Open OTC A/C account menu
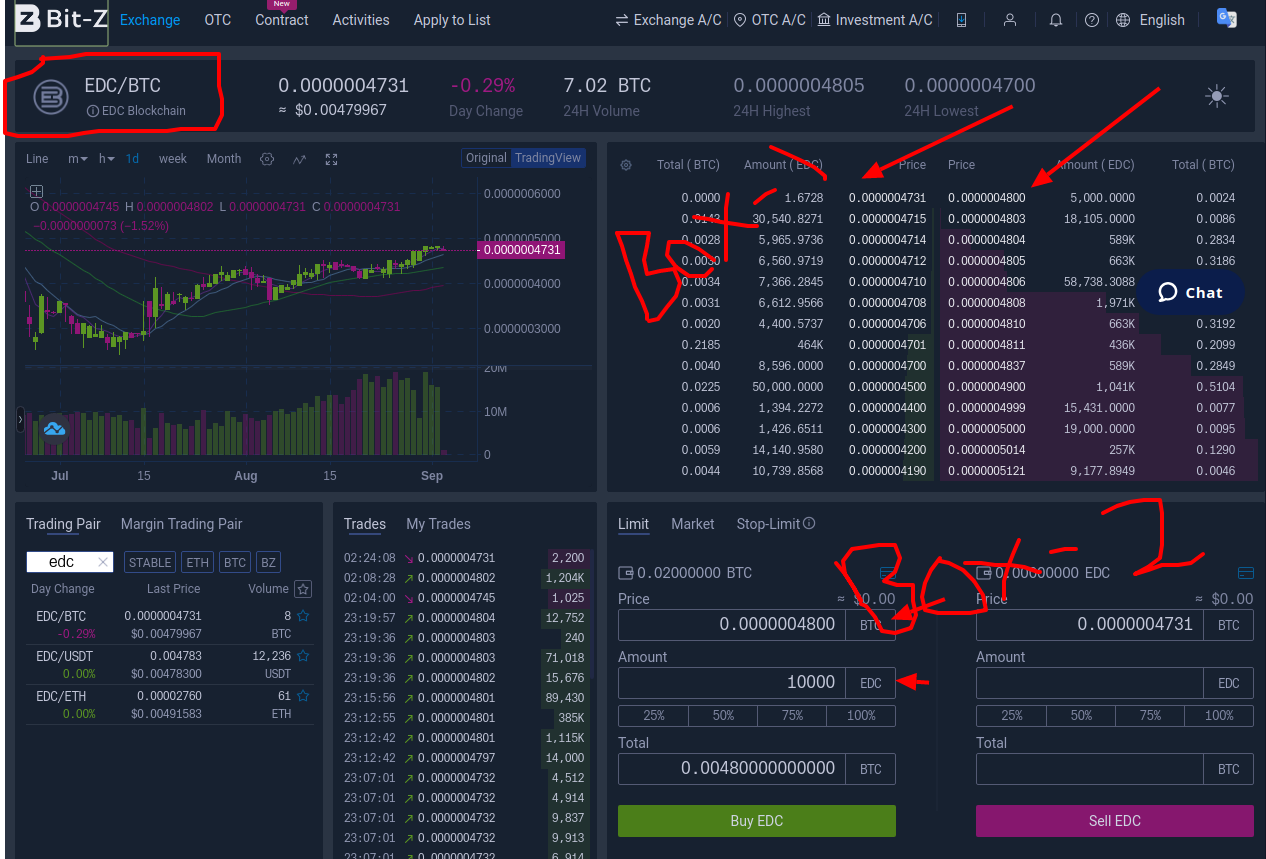1266x859 pixels. [x=769, y=20]
